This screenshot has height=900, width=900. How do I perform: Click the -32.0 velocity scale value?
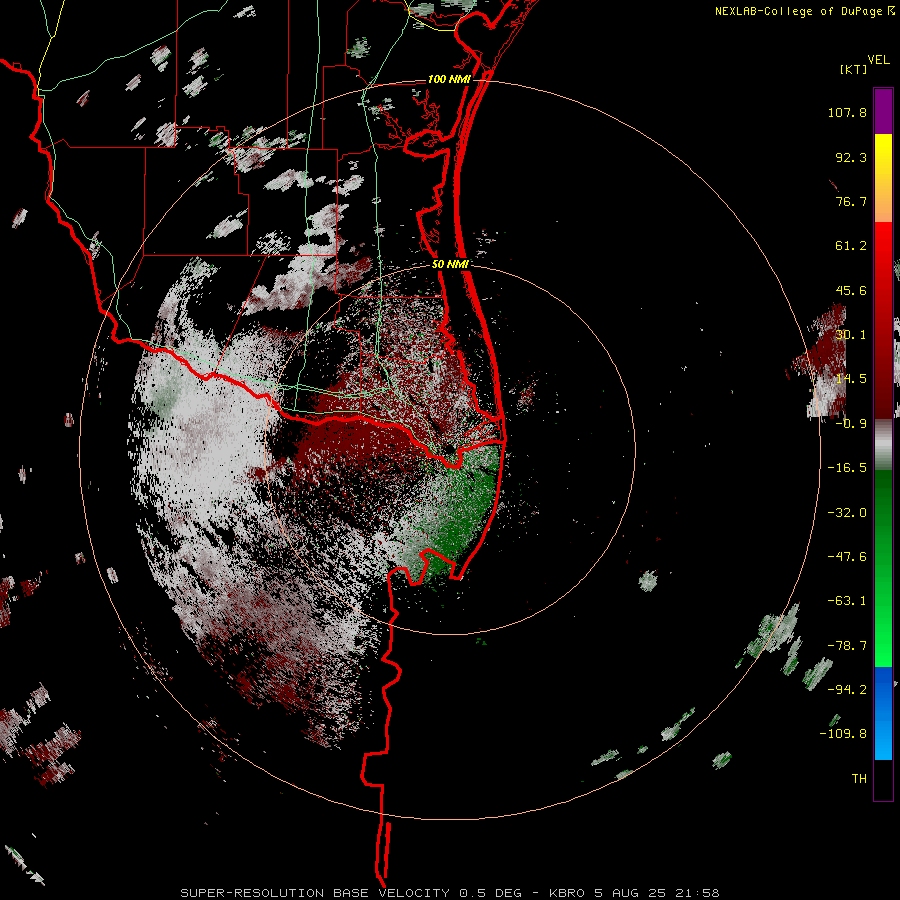point(847,513)
